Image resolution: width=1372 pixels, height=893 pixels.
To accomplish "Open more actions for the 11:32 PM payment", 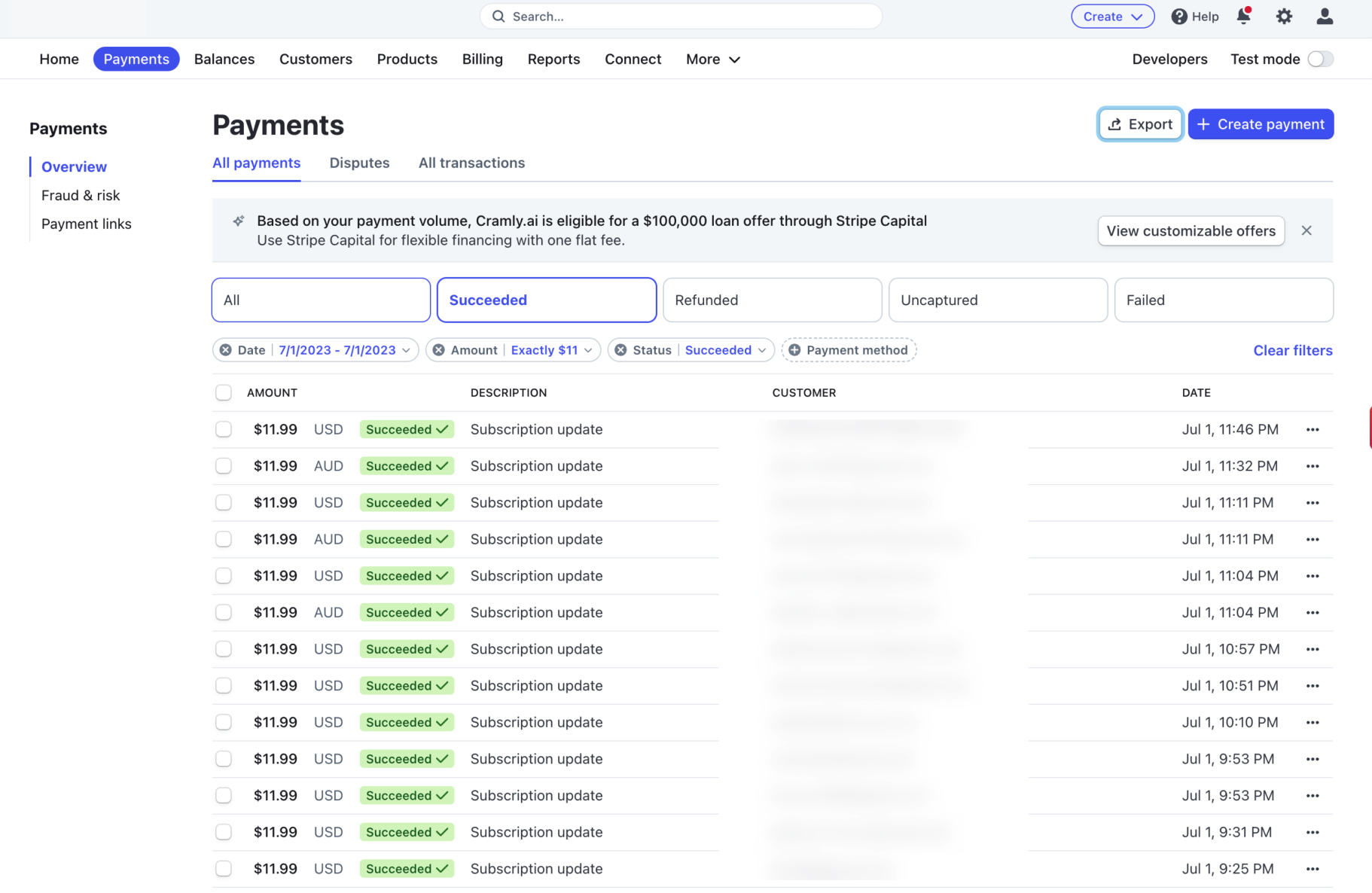I will point(1313,466).
